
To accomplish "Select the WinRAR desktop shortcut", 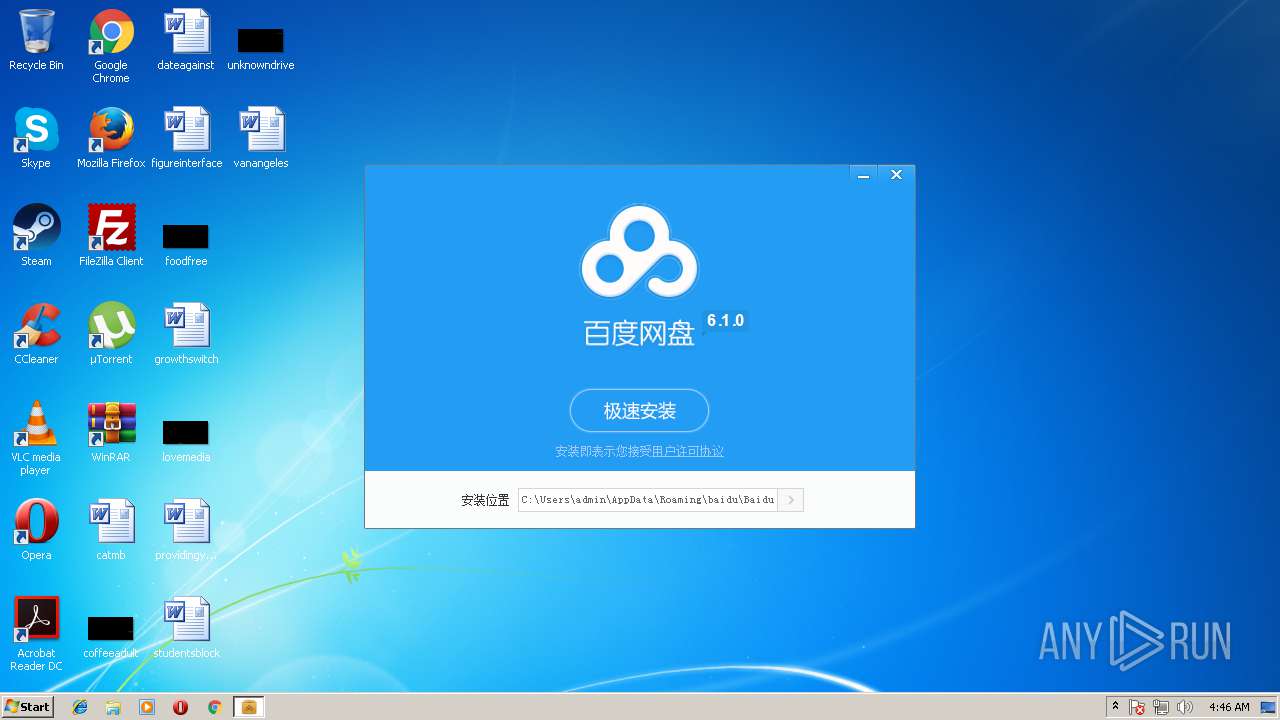I will [x=111, y=432].
